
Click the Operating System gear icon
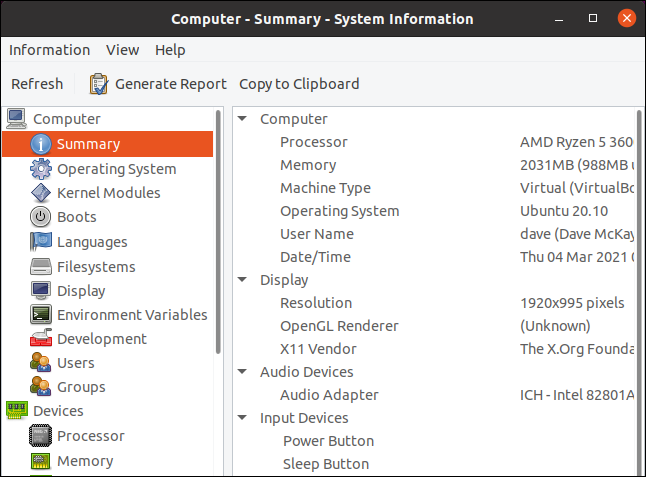pyautogui.click(x=41, y=169)
